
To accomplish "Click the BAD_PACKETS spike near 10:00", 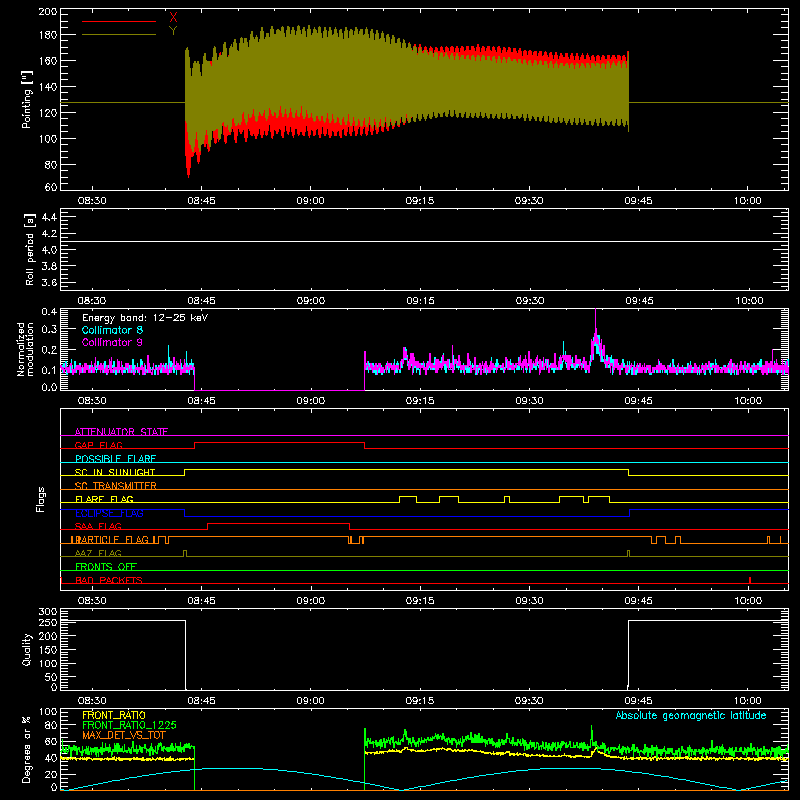I will point(749,580).
